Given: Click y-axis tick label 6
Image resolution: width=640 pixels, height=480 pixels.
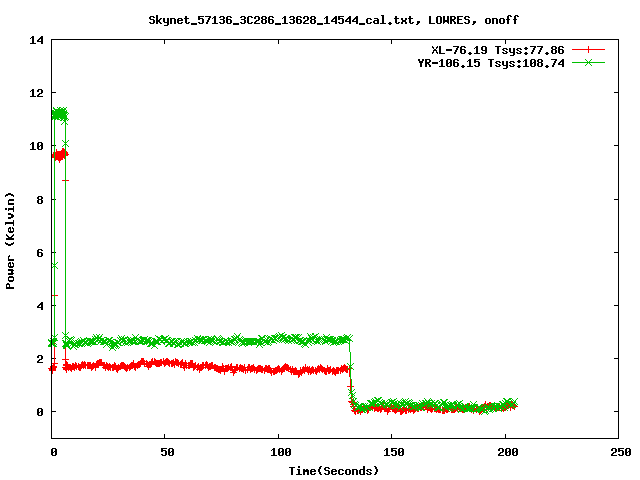Looking at the screenshot, I should (40, 253).
